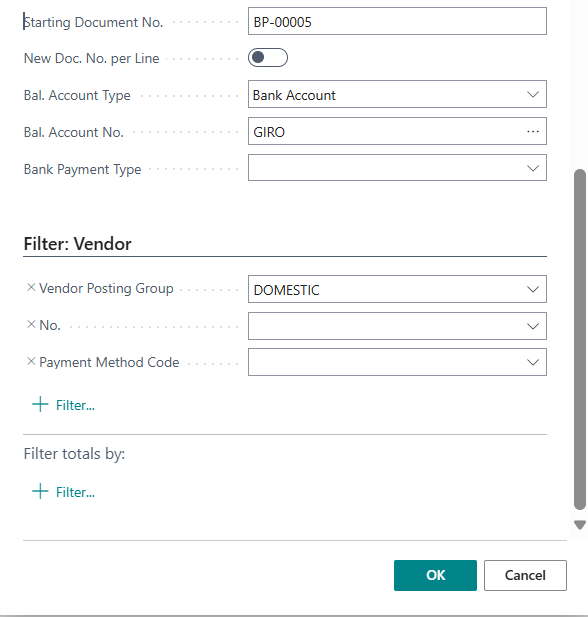Click the Starting Document No. field

coord(397,21)
